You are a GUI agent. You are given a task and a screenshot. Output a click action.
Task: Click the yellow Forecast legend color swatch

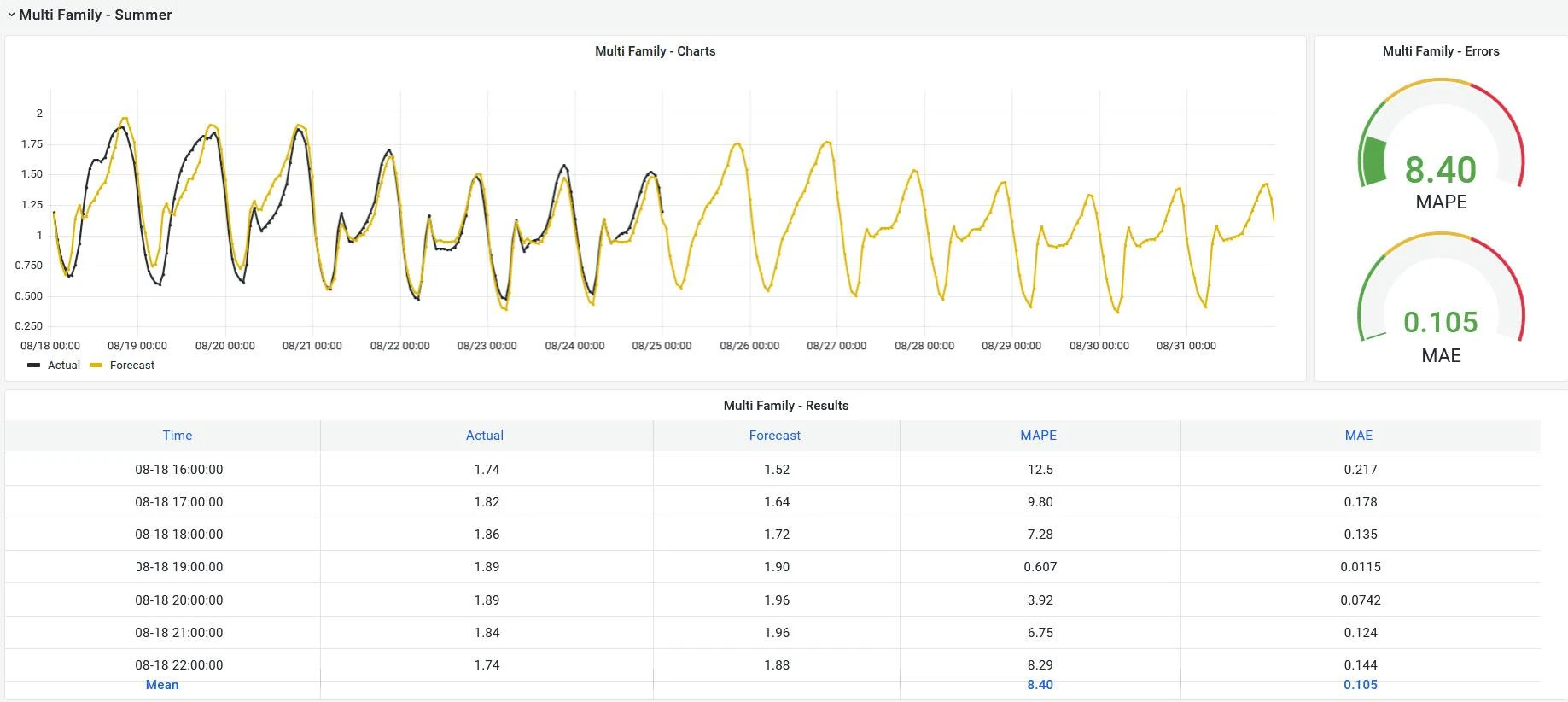(x=96, y=366)
